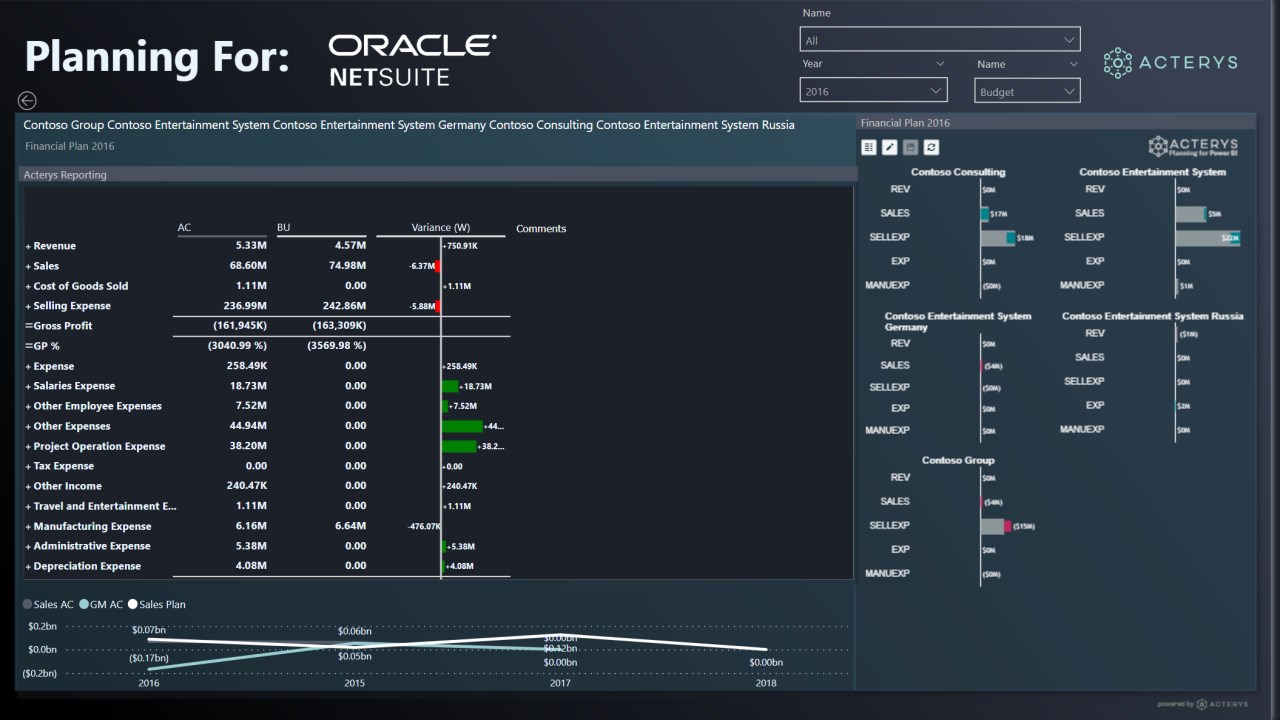Click the Financial Plan 2016 right panel header
Image resolution: width=1280 pixels, height=720 pixels.
click(x=1056, y=122)
